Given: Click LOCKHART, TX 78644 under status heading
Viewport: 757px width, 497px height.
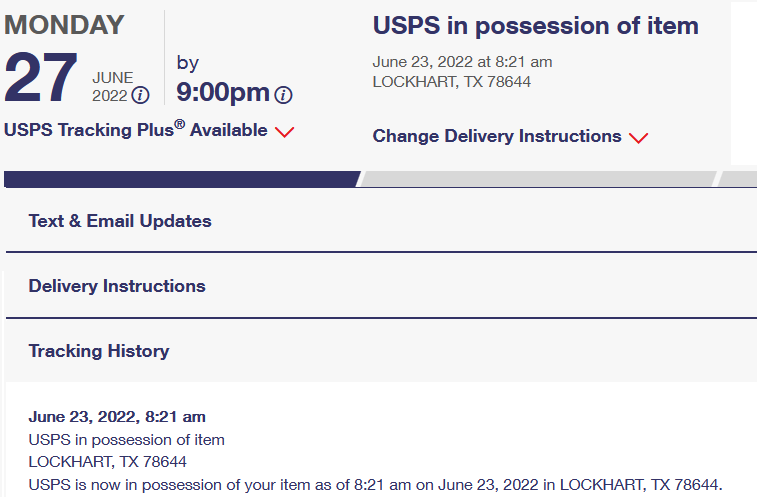Looking at the screenshot, I should pyautogui.click(x=451, y=81).
